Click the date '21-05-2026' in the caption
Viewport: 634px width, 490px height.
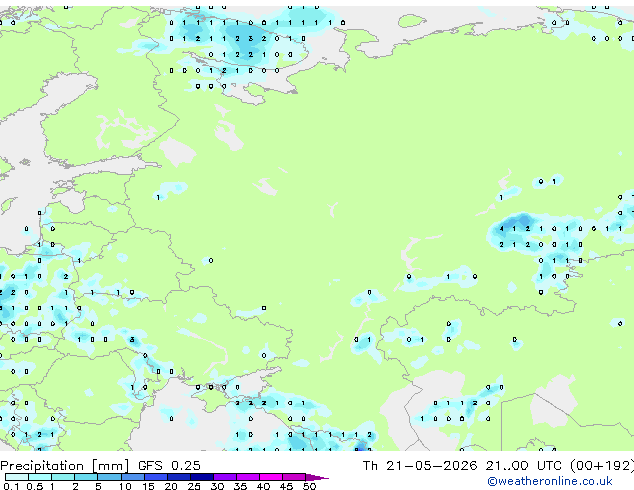(431, 466)
